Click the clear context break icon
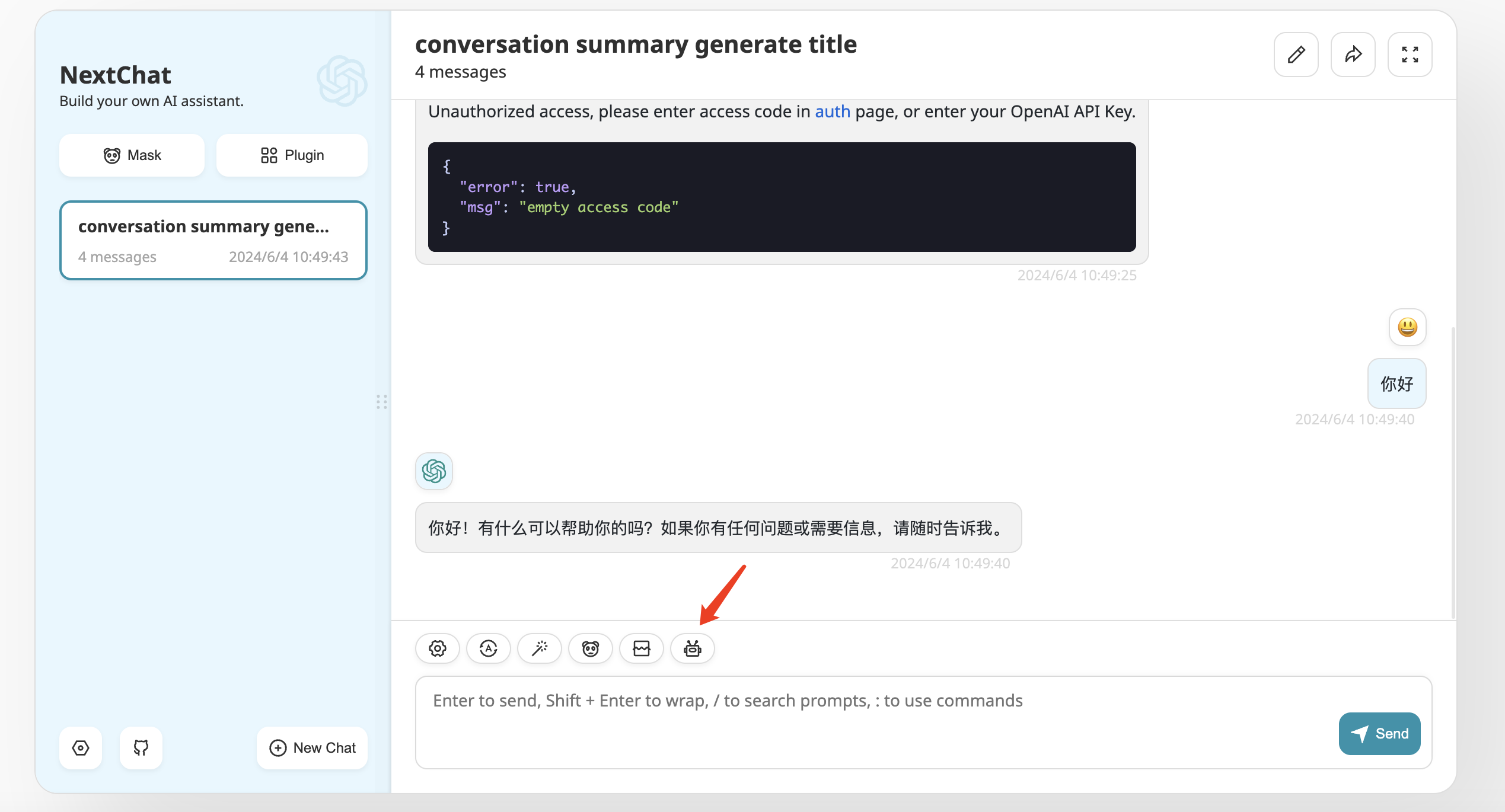The image size is (1505, 812). pos(642,648)
